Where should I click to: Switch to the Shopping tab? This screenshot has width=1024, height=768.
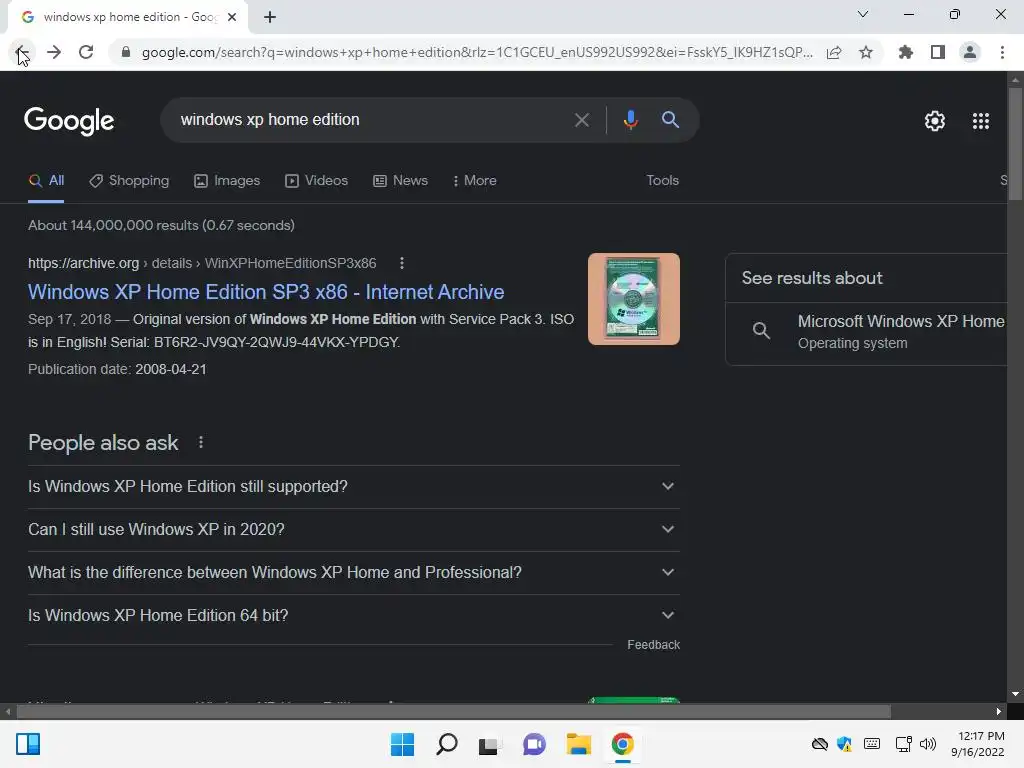click(x=129, y=181)
